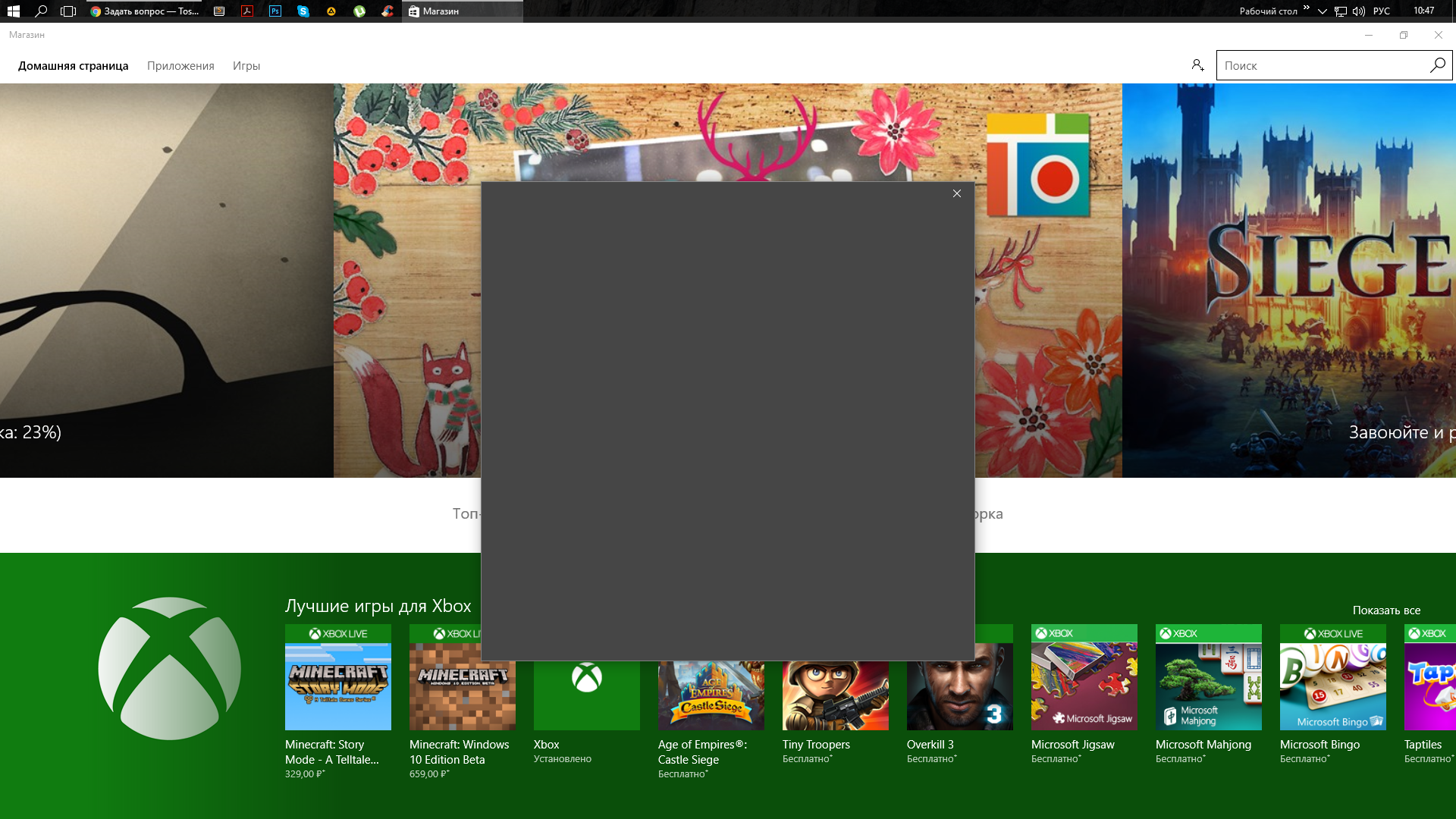Viewport: 1456px width, 819px height.
Task: Open the Microsoft Jigsaw game tile
Action: coord(1084,677)
